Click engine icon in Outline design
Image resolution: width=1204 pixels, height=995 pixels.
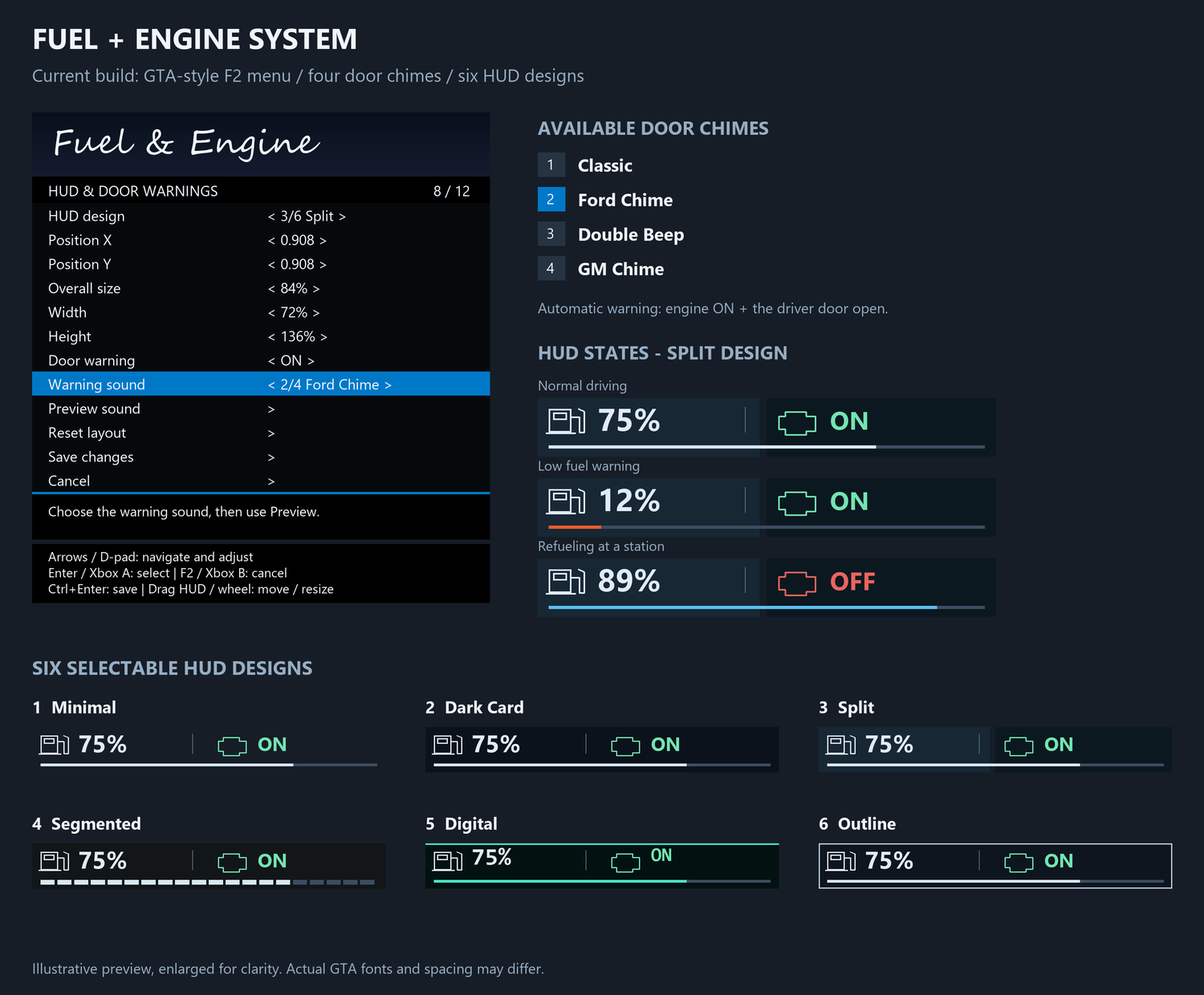tap(1019, 863)
